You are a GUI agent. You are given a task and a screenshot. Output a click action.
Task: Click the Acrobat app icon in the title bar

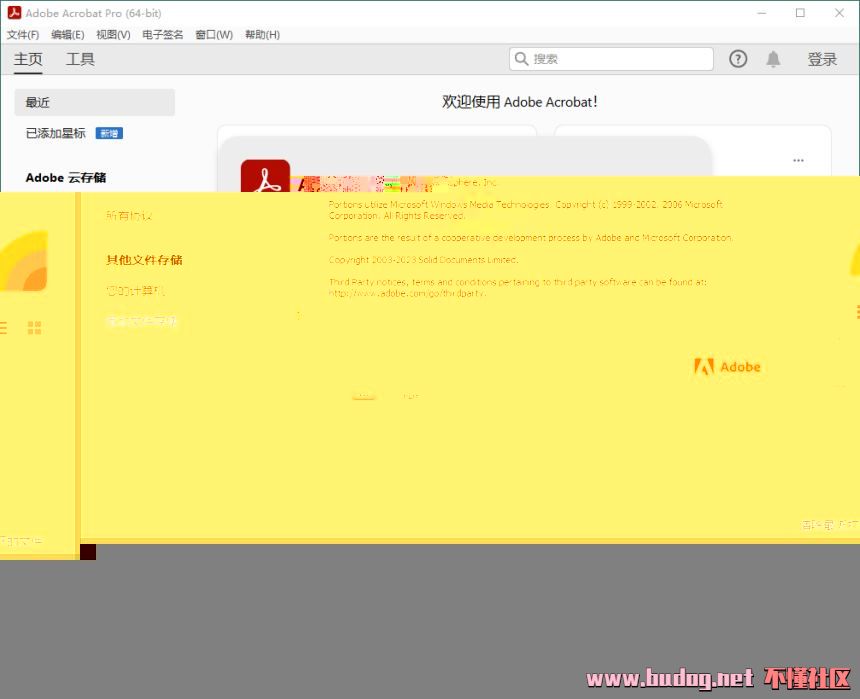[x=13, y=13]
